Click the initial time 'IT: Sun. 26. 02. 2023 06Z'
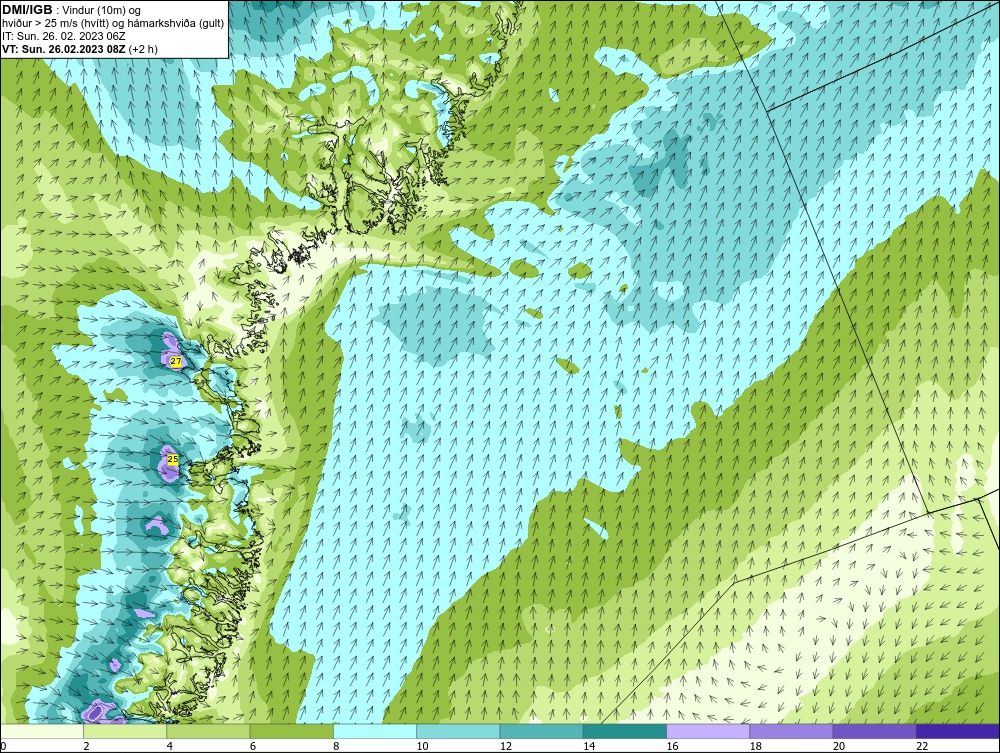 coord(64,36)
